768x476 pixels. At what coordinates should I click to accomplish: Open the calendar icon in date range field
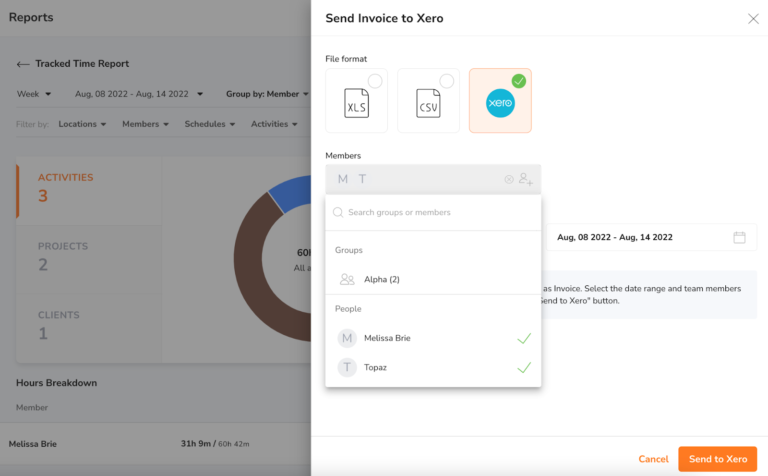click(x=739, y=238)
